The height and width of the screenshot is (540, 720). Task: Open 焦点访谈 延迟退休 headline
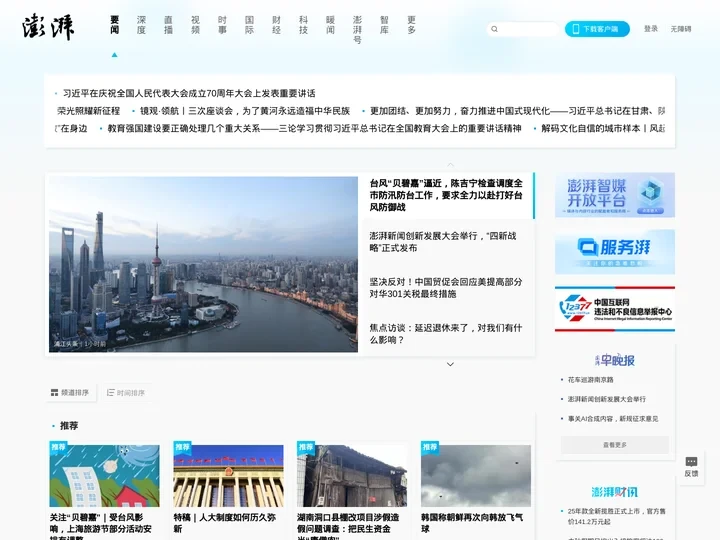click(x=446, y=334)
